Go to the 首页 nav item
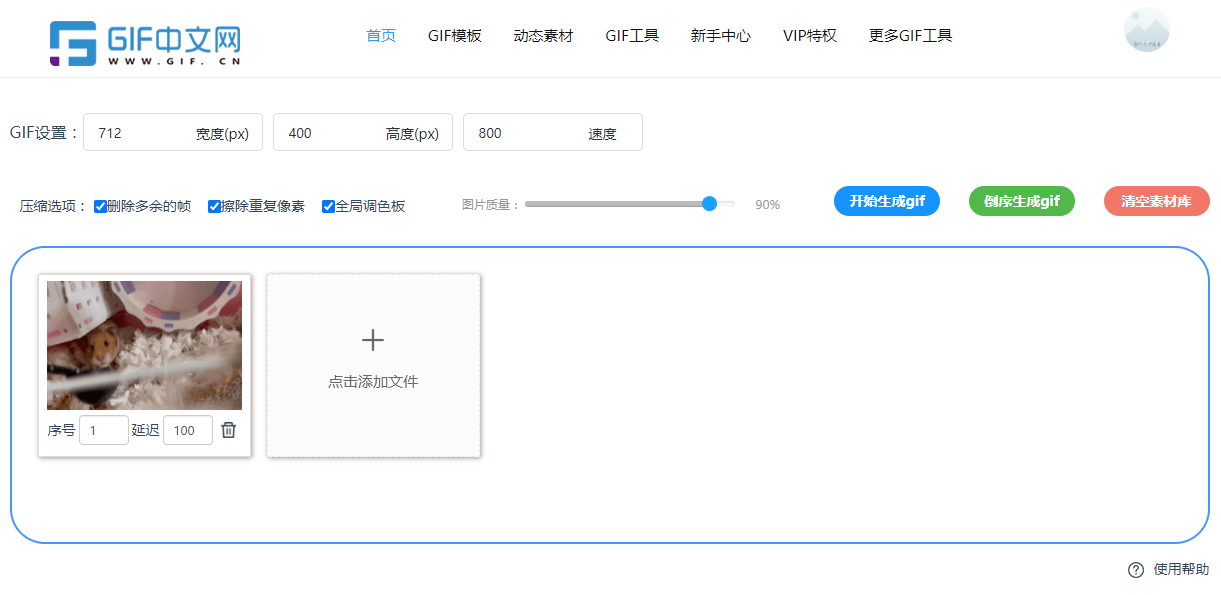This screenshot has width=1221, height=595. (381, 36)
